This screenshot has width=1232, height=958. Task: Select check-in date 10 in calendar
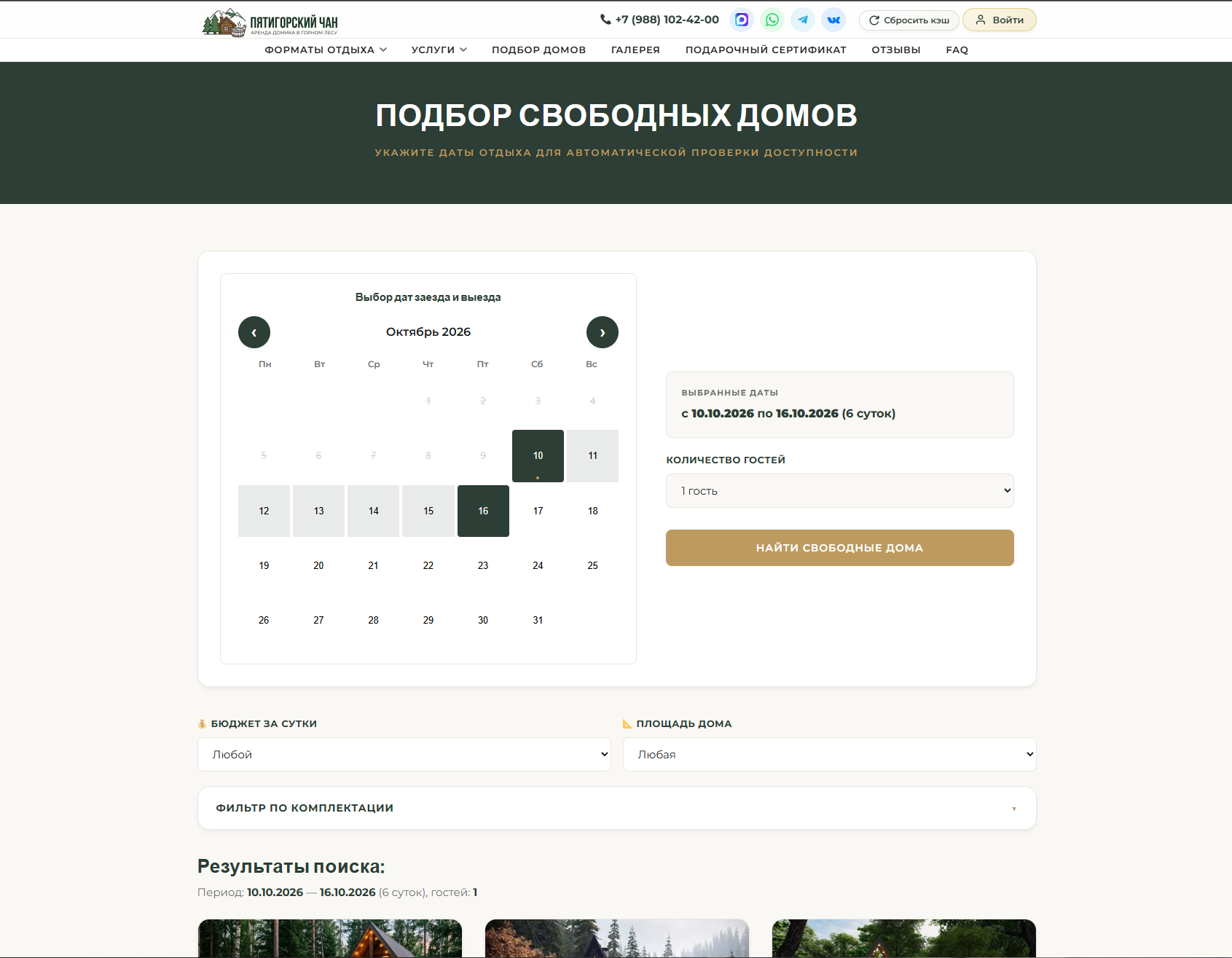coord(538,456)
